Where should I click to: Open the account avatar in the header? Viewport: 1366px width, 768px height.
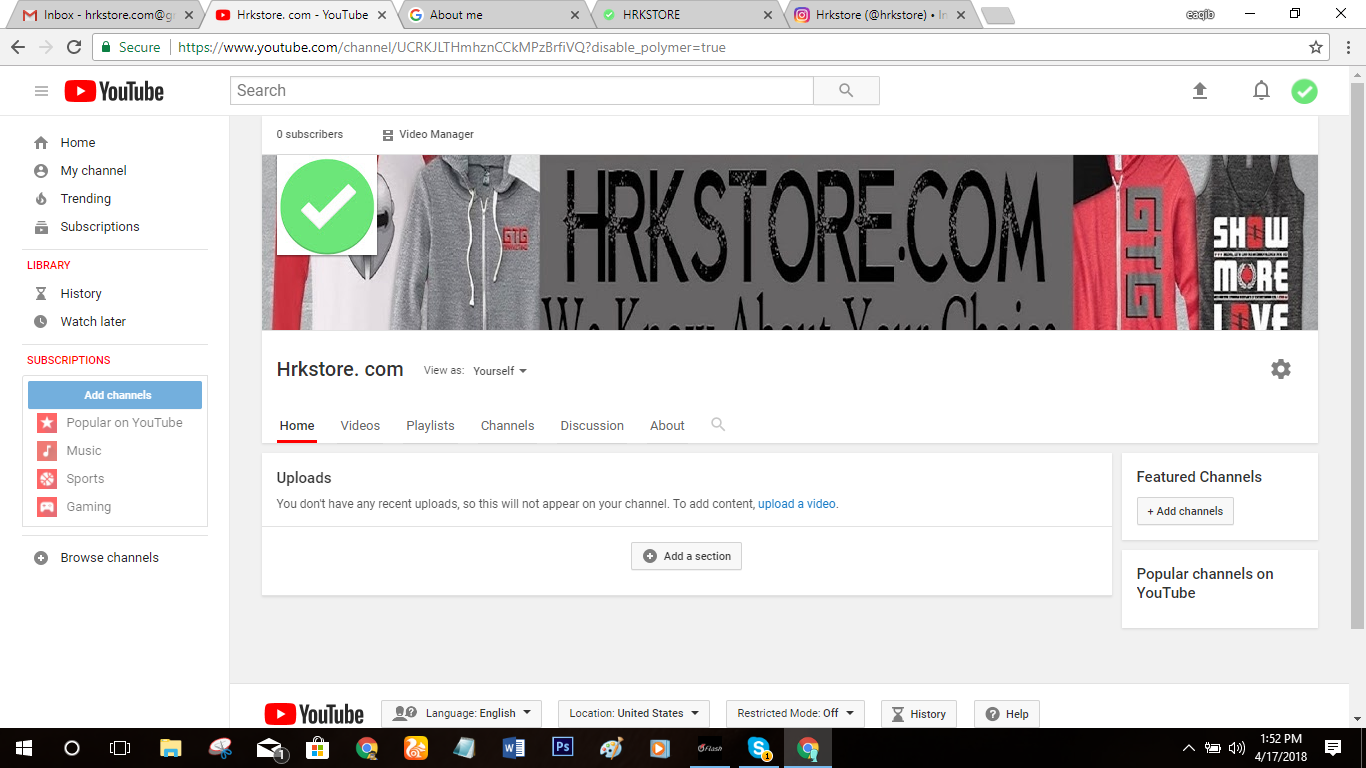tap(1304, 91)
